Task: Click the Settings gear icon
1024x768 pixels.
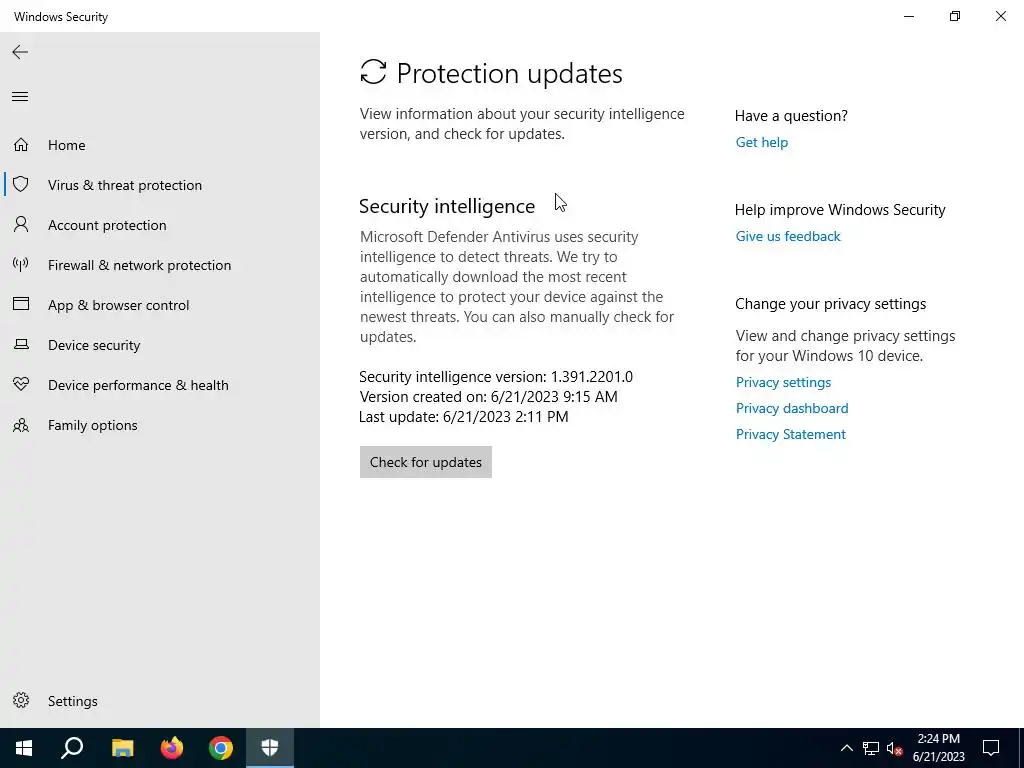Action: 21,700
